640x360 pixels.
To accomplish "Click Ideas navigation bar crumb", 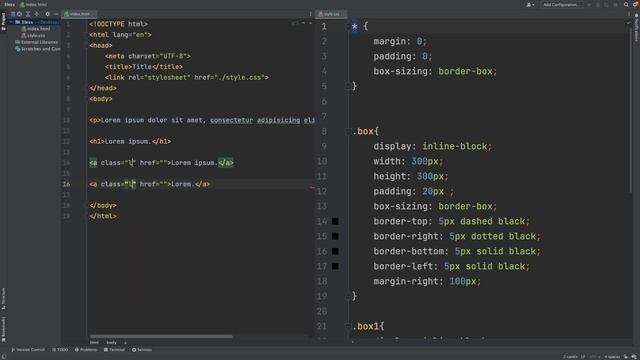I will [x=9, y=4].
